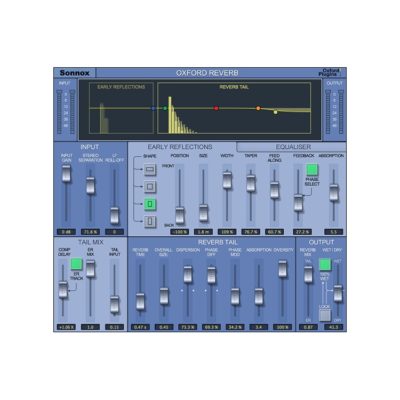
Task: Toggle the 100% Wet button
Action: click(x=325, y=265)
